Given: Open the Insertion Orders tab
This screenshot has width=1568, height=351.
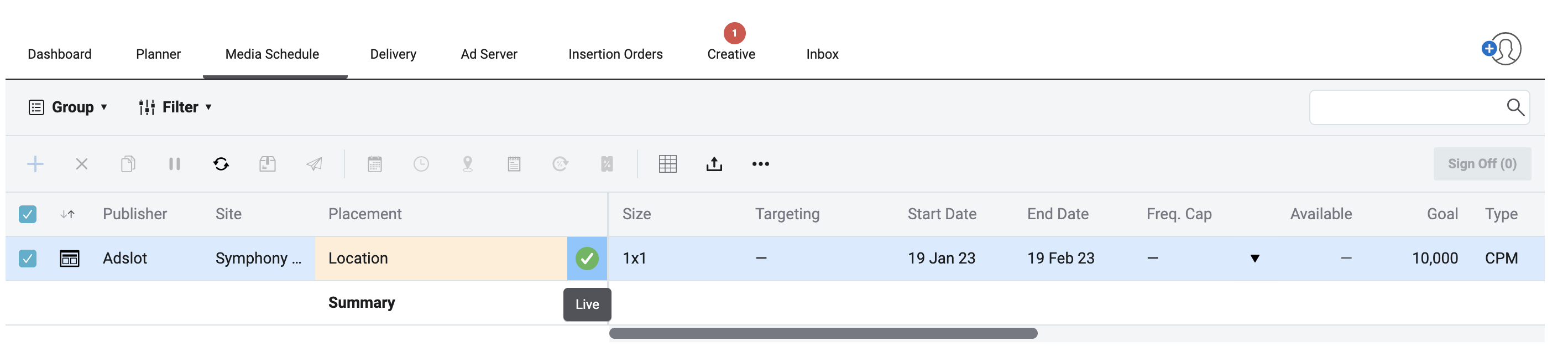Looking at the screenshot, I should (x=615, y=54).
